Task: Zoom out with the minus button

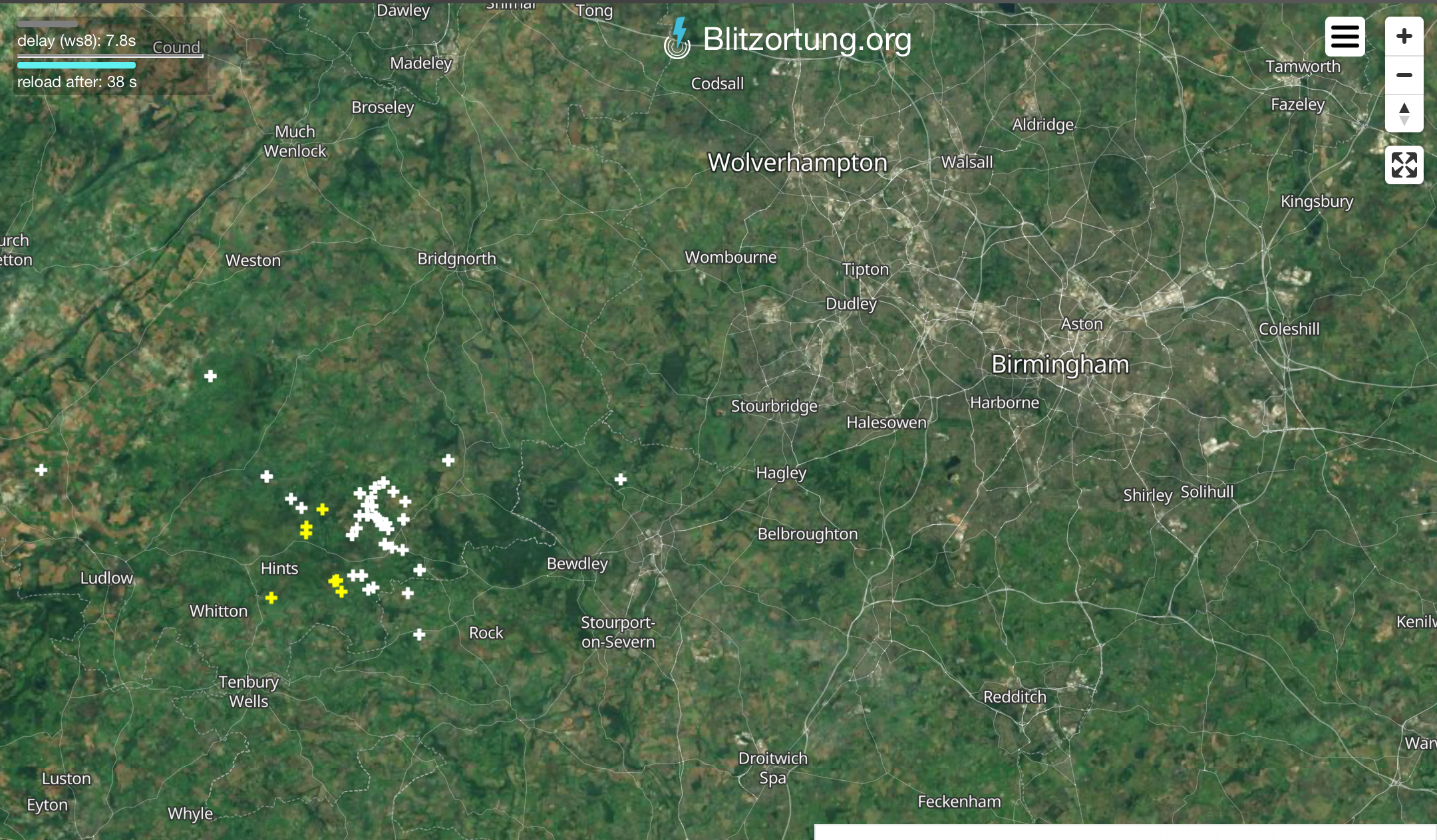Action: point(1404,75)
